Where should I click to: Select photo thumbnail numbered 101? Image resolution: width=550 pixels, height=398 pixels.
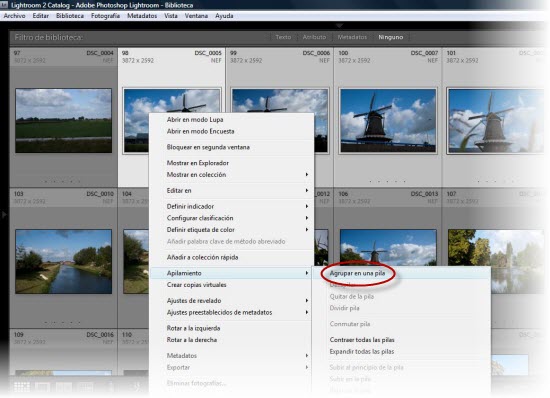click(495, 121)
